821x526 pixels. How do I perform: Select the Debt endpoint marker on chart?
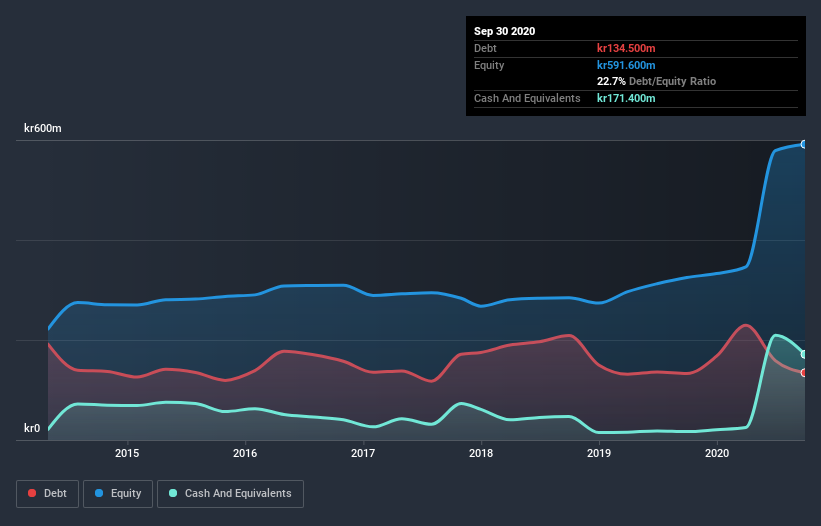click(804, 373)
